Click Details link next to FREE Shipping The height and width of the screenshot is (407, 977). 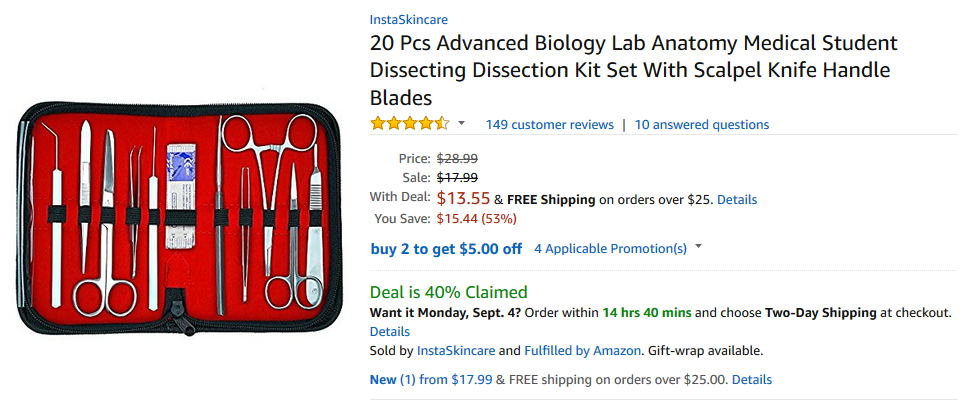click(x=737, y=200)
